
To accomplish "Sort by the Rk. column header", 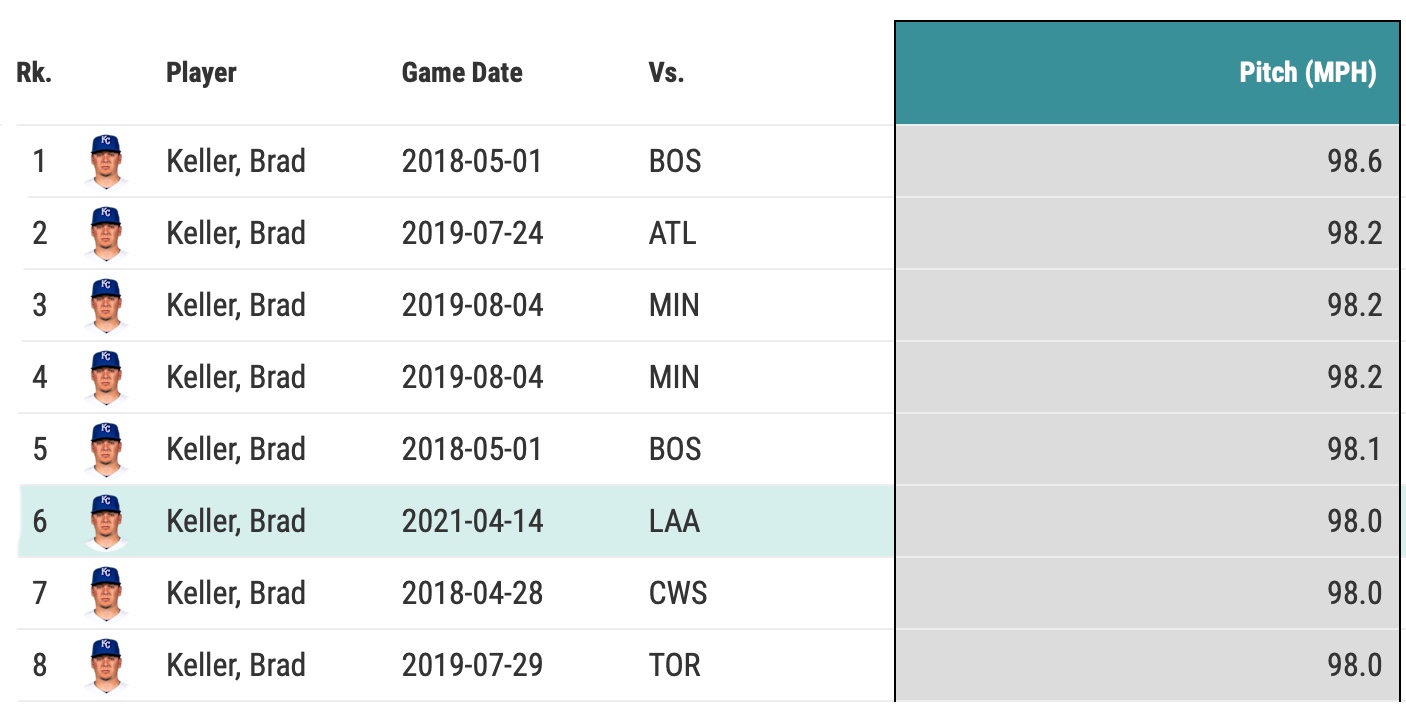I will pyautogui.click(x=34, y=73).
